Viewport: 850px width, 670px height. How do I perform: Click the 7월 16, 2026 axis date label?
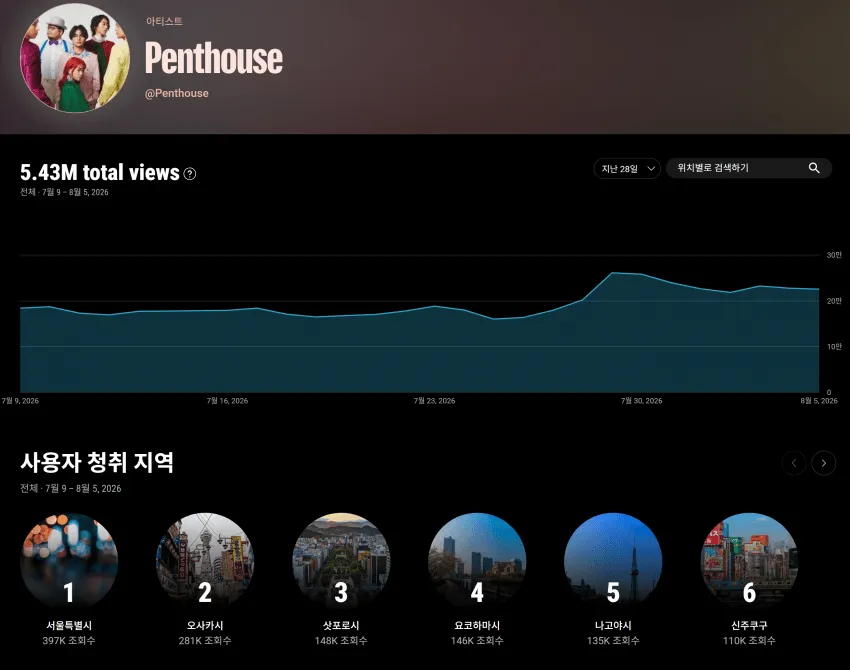[227, 401]
